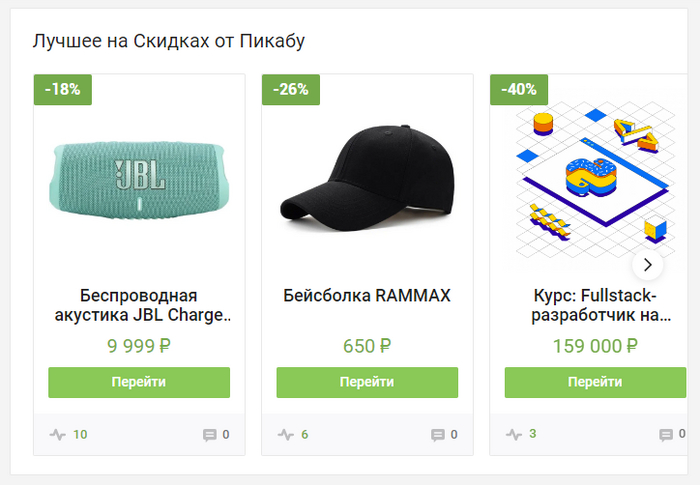This screenshot has width=700, height=485.
Task: Click the comments icon on Fullstack course card
Action: (x=666, y=435)
